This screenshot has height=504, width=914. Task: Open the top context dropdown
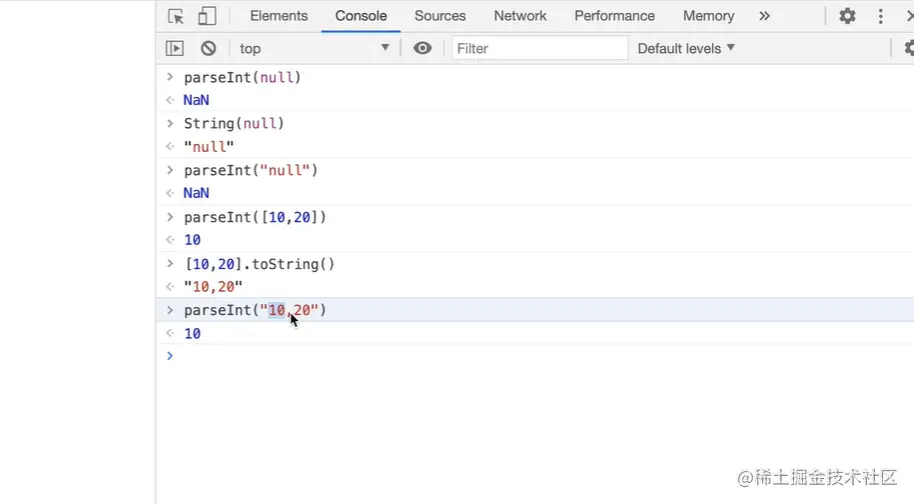pyautogui.click(x=314, y=48)
